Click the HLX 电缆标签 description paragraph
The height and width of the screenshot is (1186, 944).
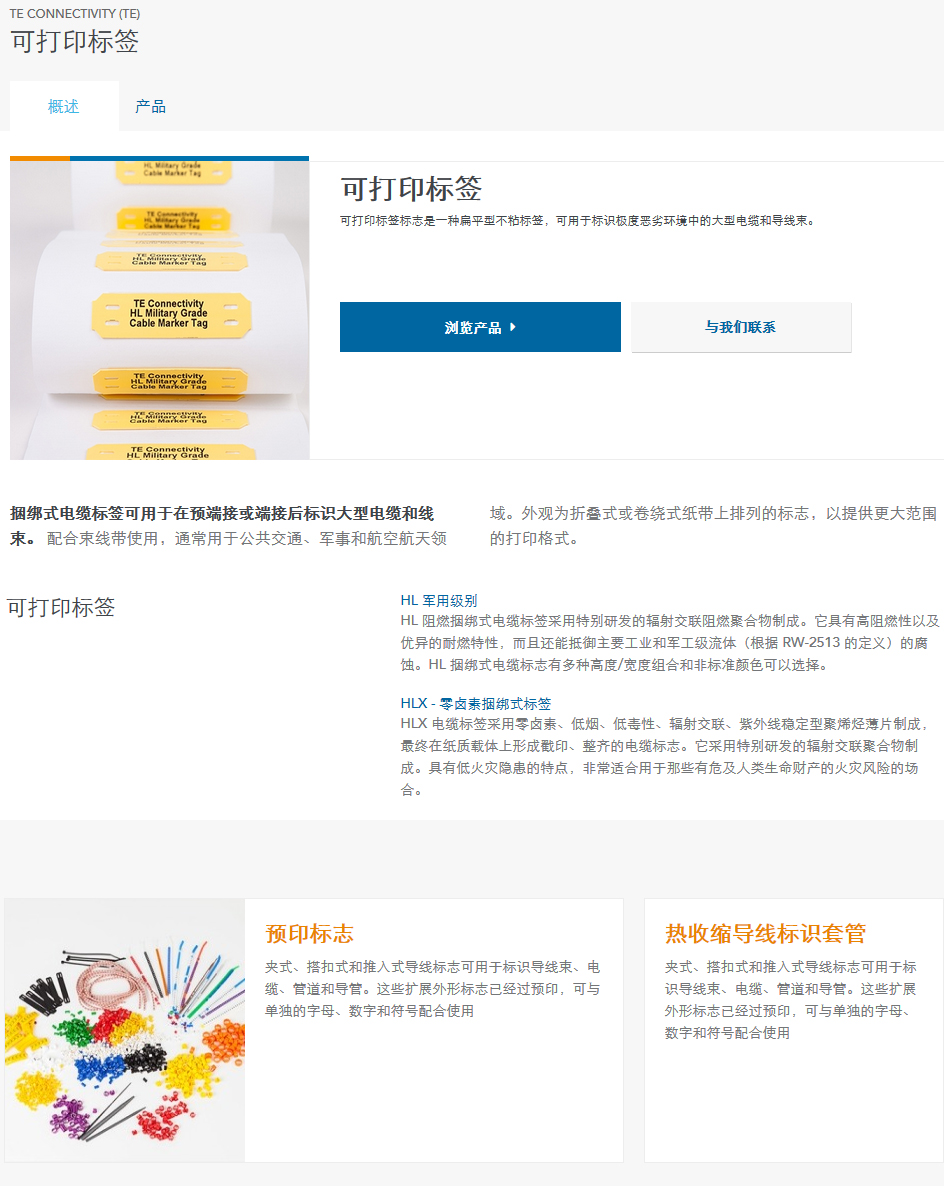tap(663, 756)
